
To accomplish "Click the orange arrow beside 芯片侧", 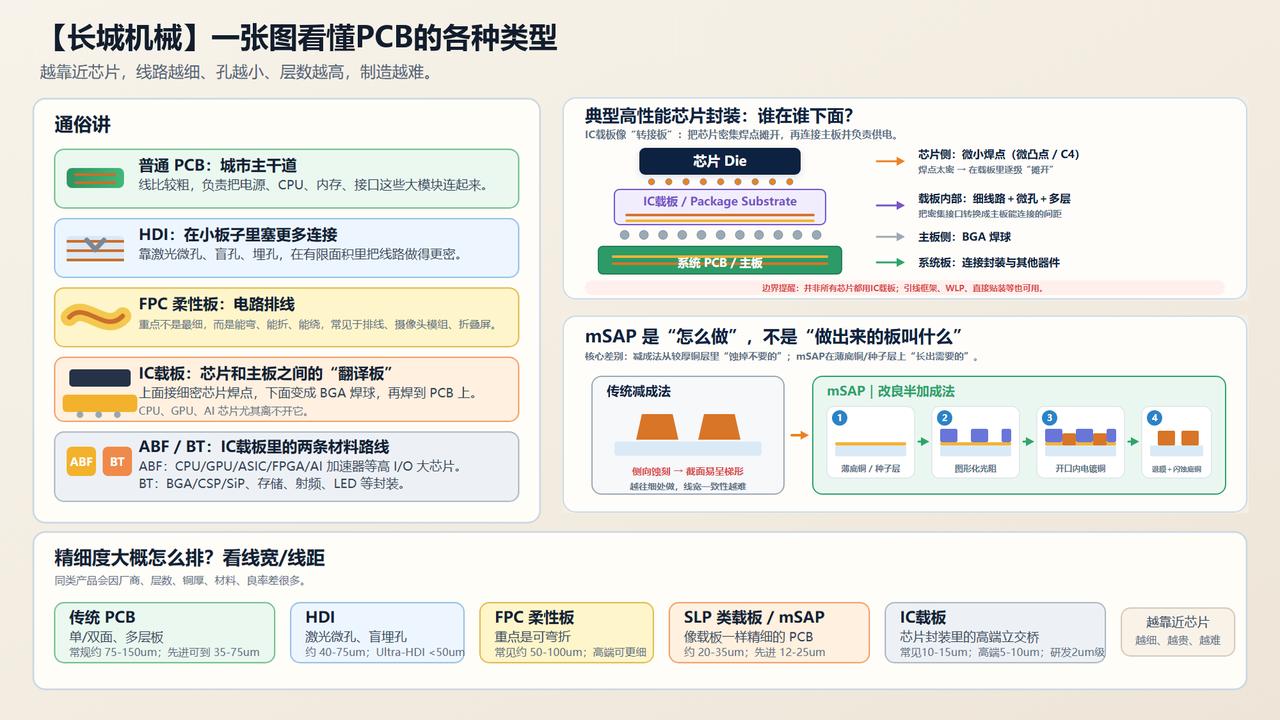I will pyautogui.click(x=890, y=160).
